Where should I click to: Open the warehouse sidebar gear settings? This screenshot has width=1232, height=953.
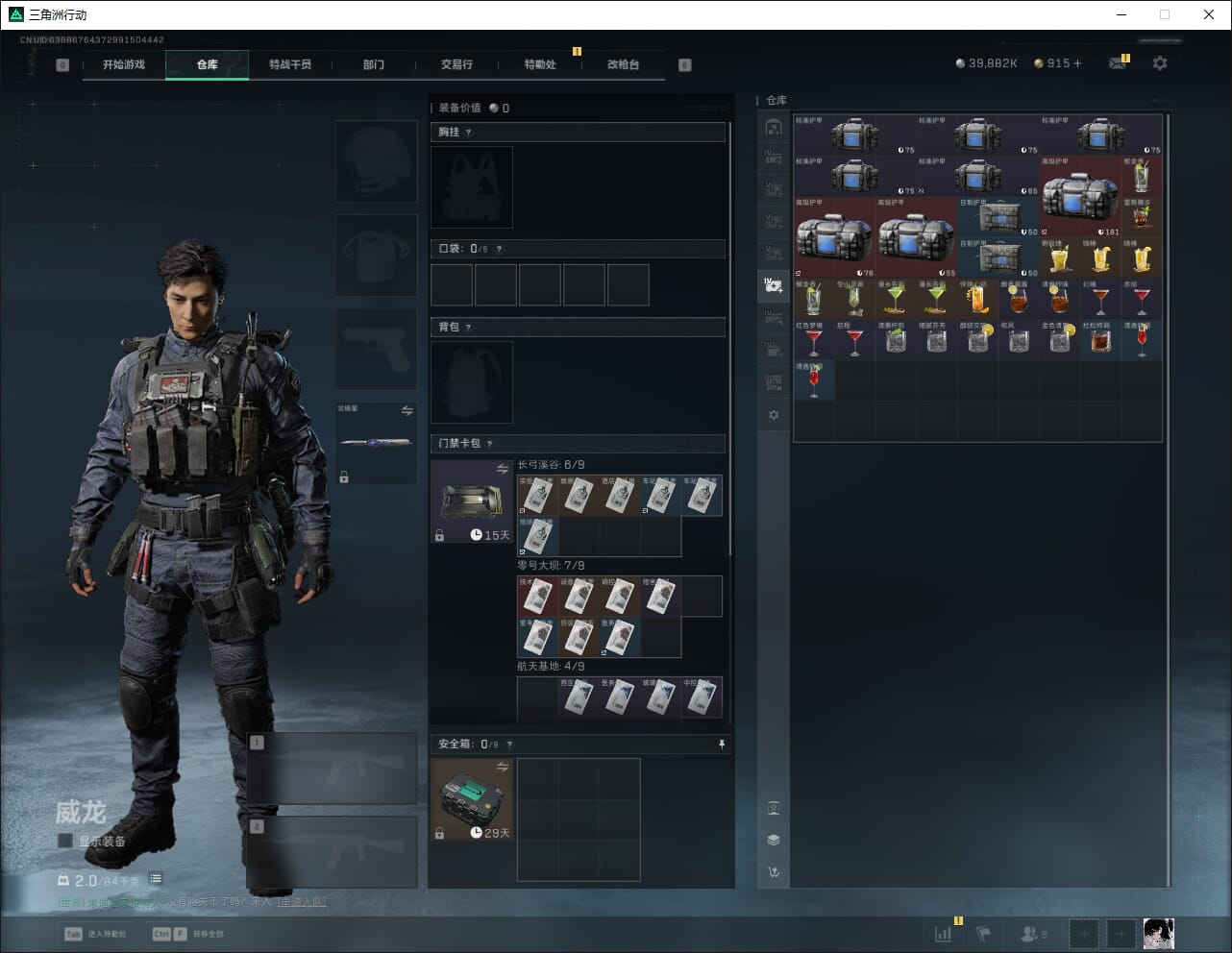coord(774,415)
